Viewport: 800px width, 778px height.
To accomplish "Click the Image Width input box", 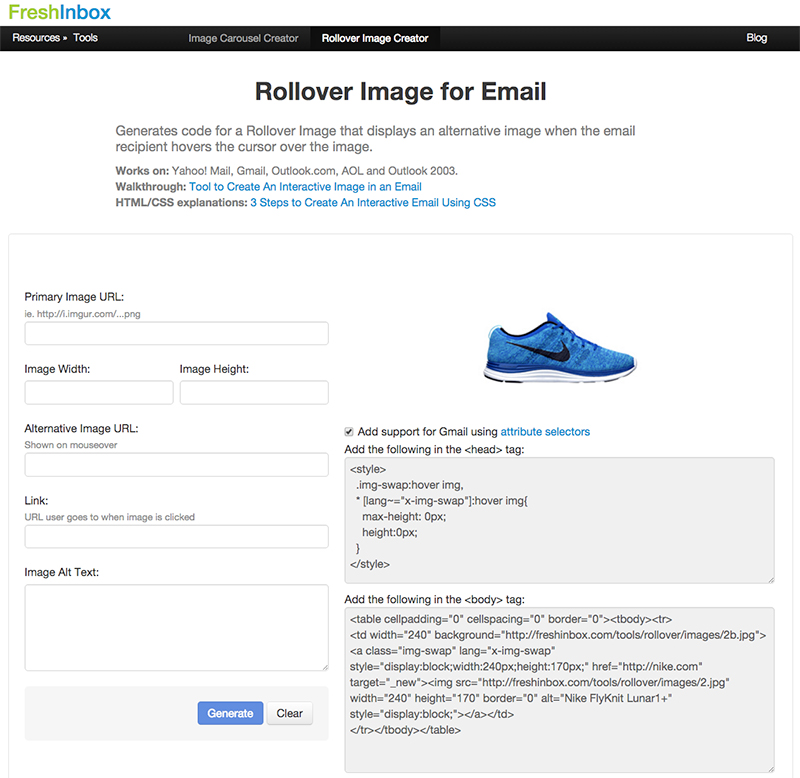I will (x=99, y=392).
